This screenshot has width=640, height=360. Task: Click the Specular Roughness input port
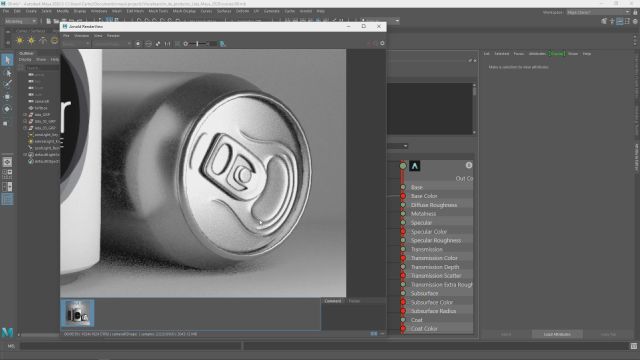[x=403, y=240]
